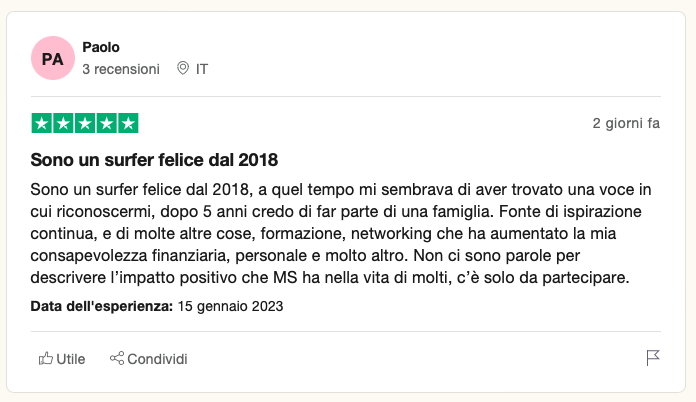Open reviewer name Paolo
This screenshot has width=696, height=402.
pos(101,47)
